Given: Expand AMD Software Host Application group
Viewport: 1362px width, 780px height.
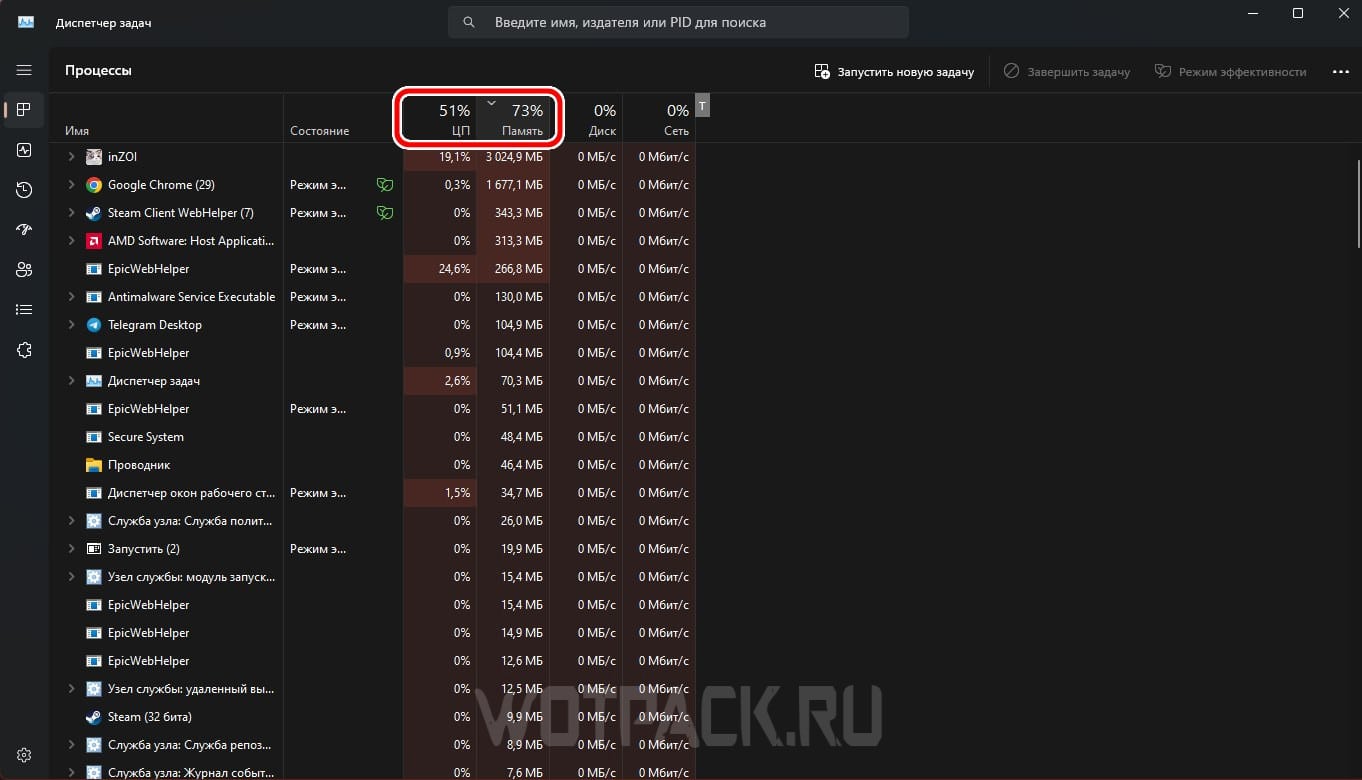Looking at the screenshot, I should tap(71, 241).
